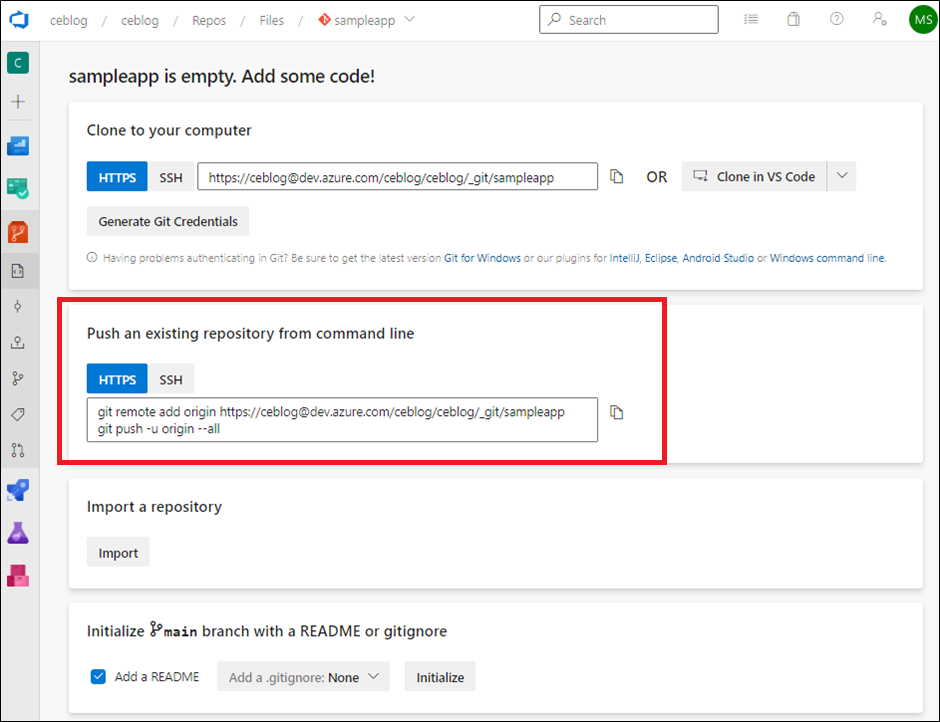
Task: Expand the sampleapp repository dropdown
Action: 410,19
